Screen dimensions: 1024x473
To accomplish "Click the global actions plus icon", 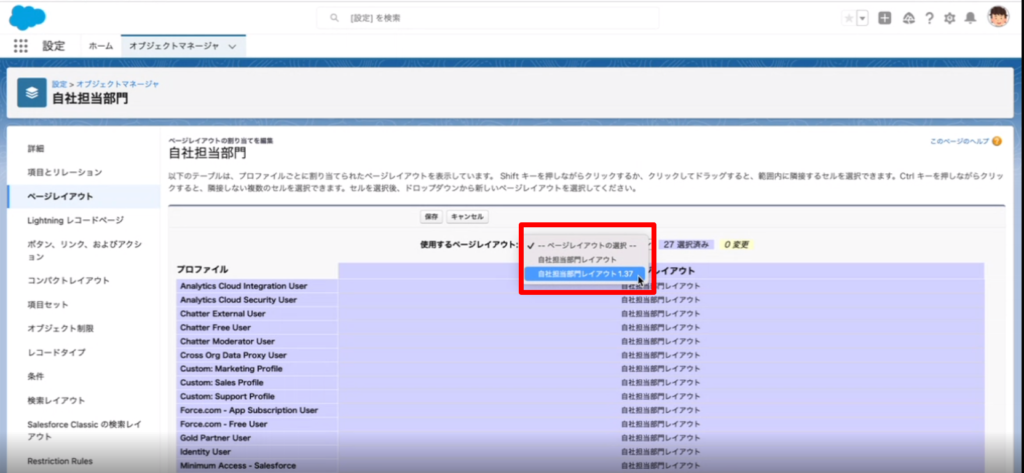I will click(x=885, y=18).
